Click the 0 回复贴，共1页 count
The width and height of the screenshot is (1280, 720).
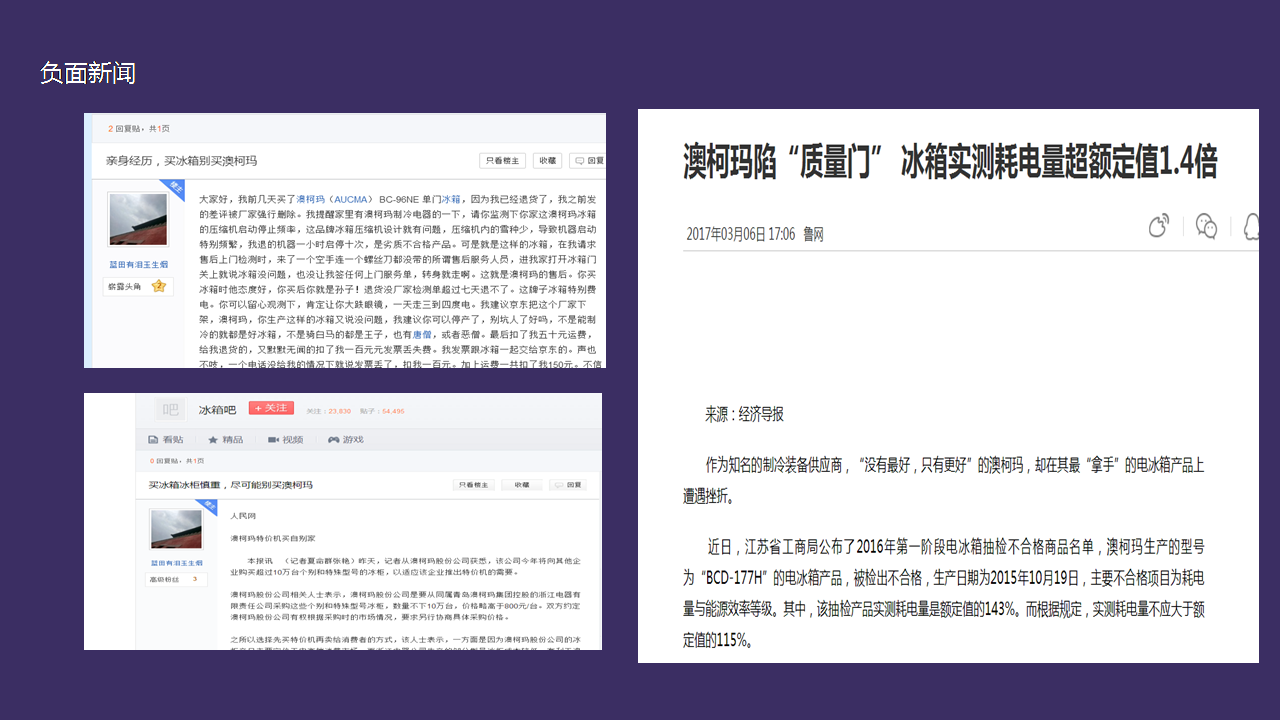176,461
